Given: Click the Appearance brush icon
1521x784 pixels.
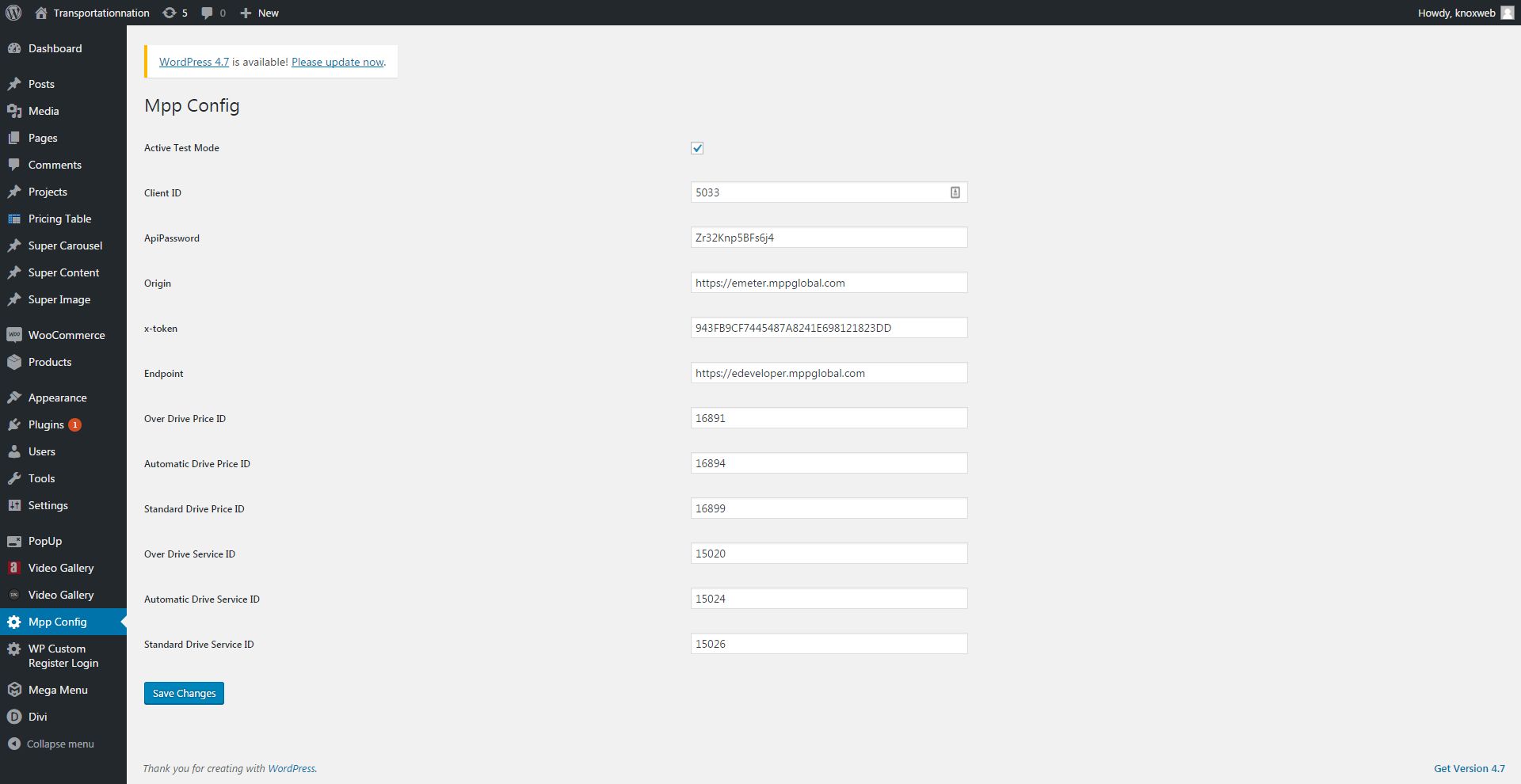Looking at the screenshot, I should [14, 398].
